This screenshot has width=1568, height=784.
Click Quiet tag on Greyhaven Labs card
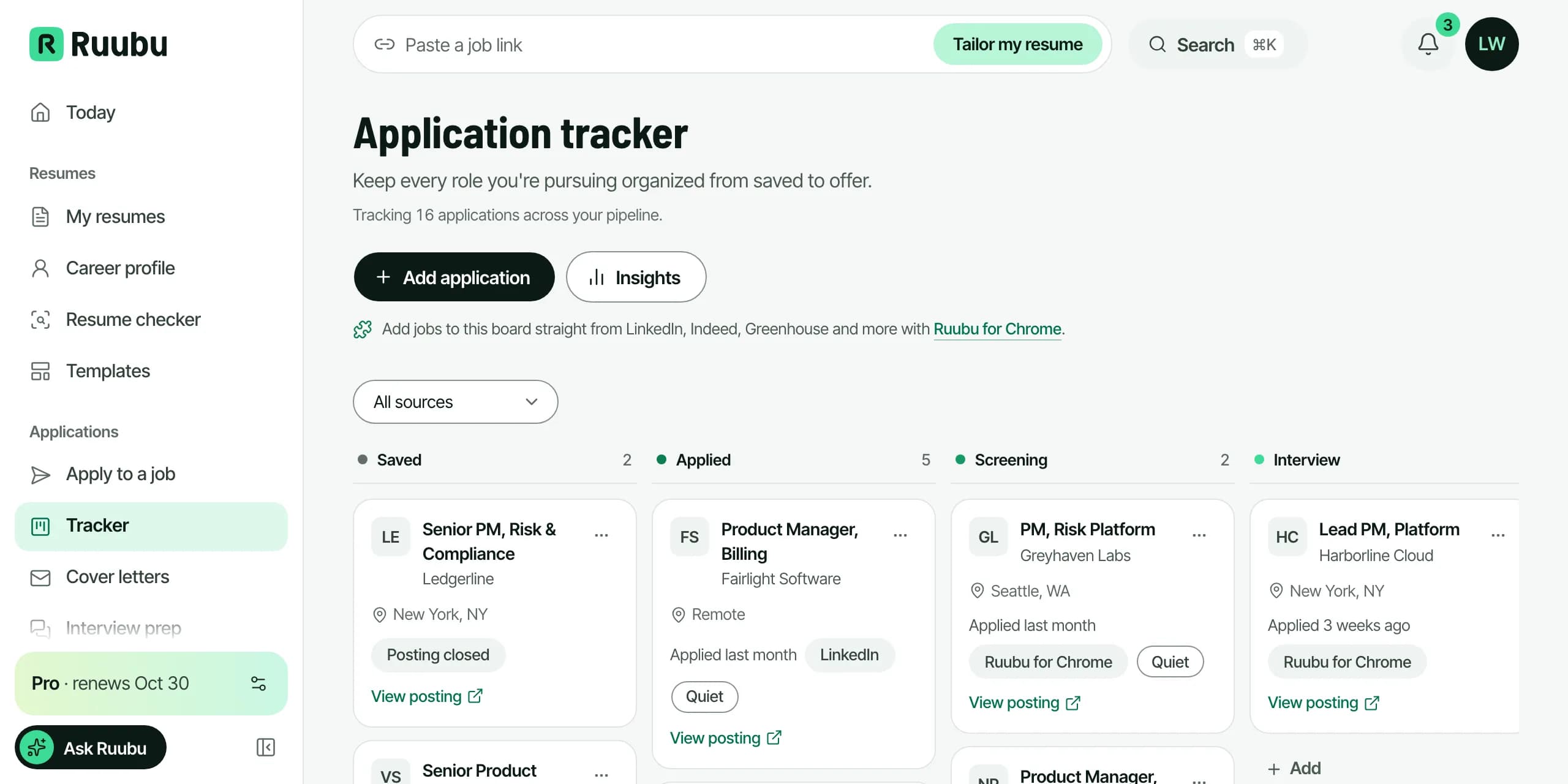pyautogui.click(x=1170, y=662)
